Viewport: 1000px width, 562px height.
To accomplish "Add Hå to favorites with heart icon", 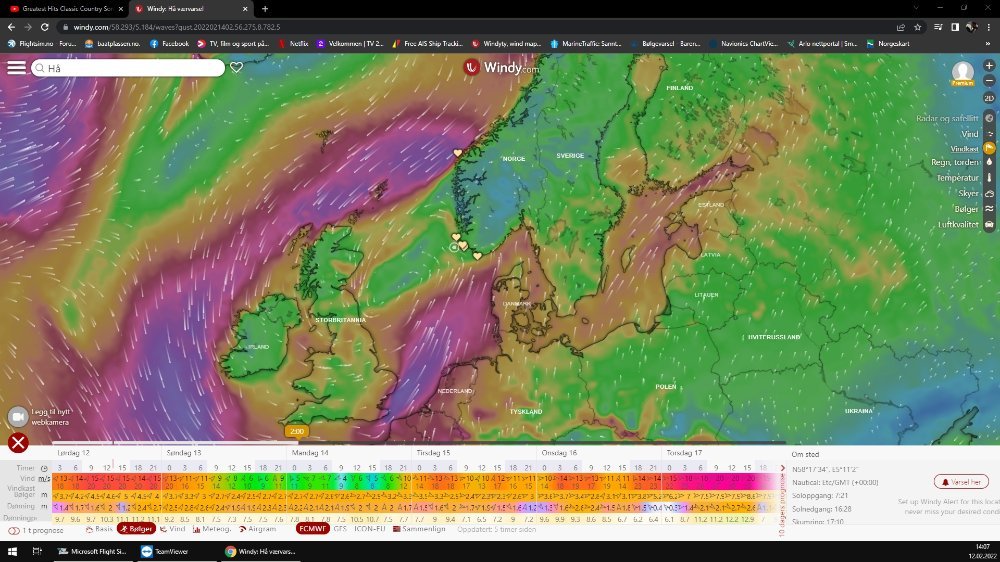I will click(237, 67).
